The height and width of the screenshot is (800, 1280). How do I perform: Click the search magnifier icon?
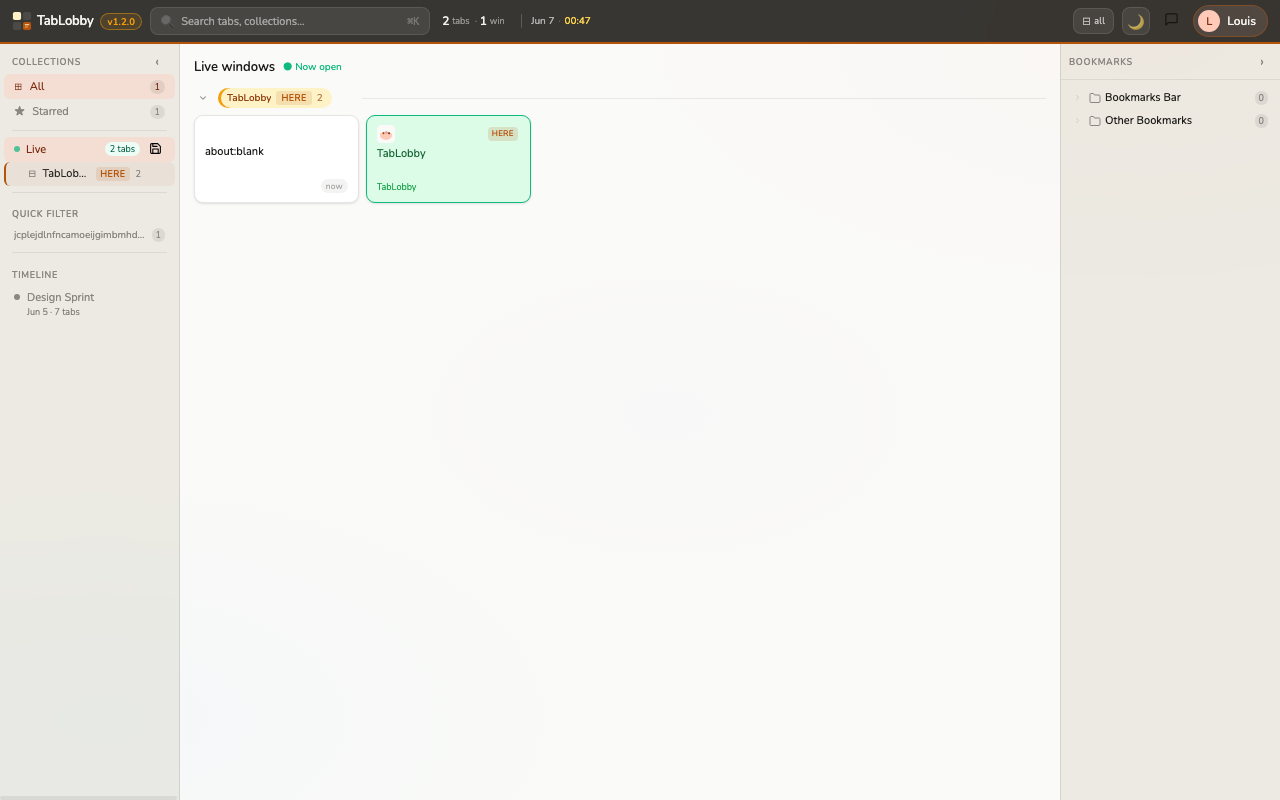pyautogui.click(x=167, y=21)
